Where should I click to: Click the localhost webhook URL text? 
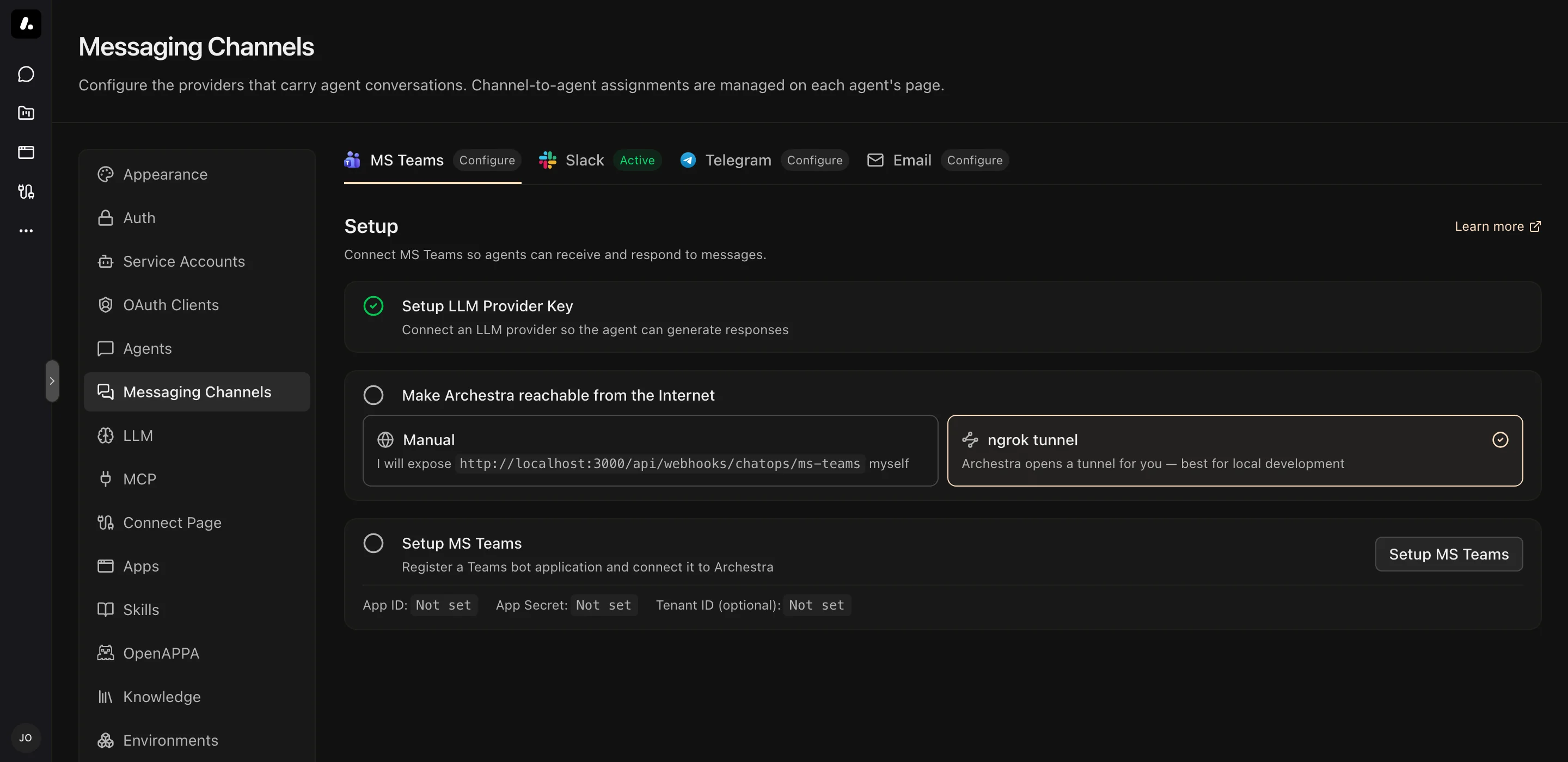point(660,464)
